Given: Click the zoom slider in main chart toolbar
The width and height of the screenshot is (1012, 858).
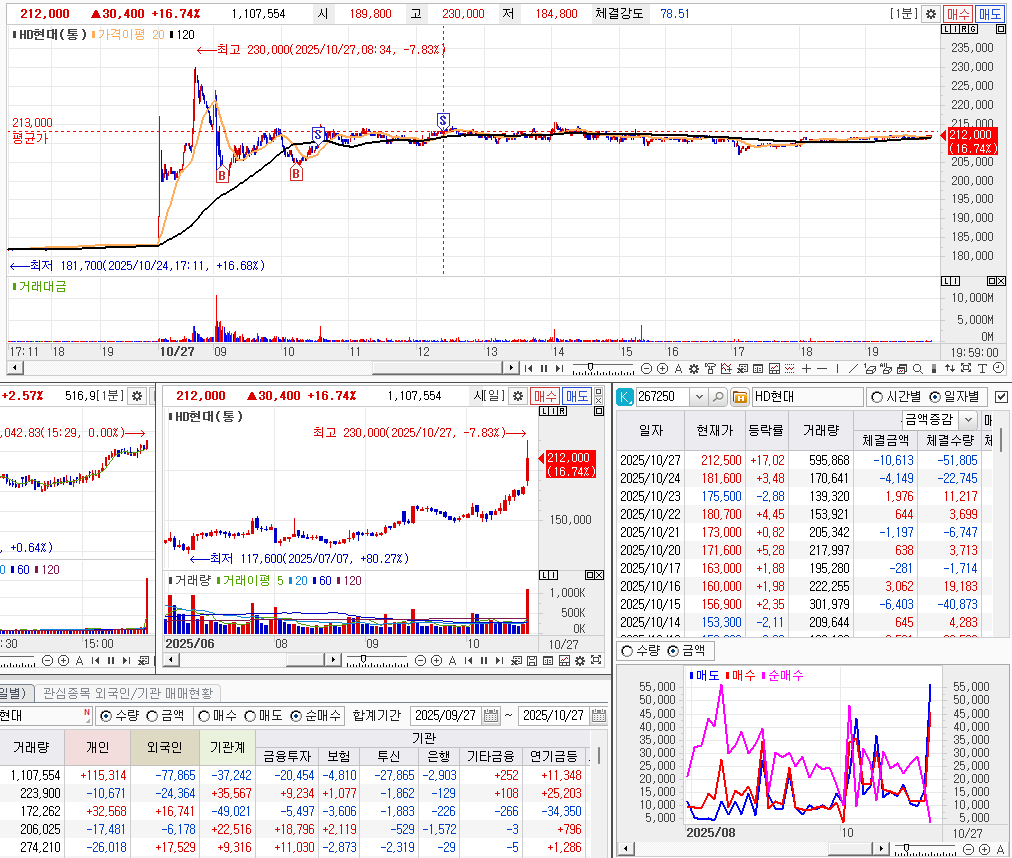Looking at the screenshot, I should tap(603, 369).
